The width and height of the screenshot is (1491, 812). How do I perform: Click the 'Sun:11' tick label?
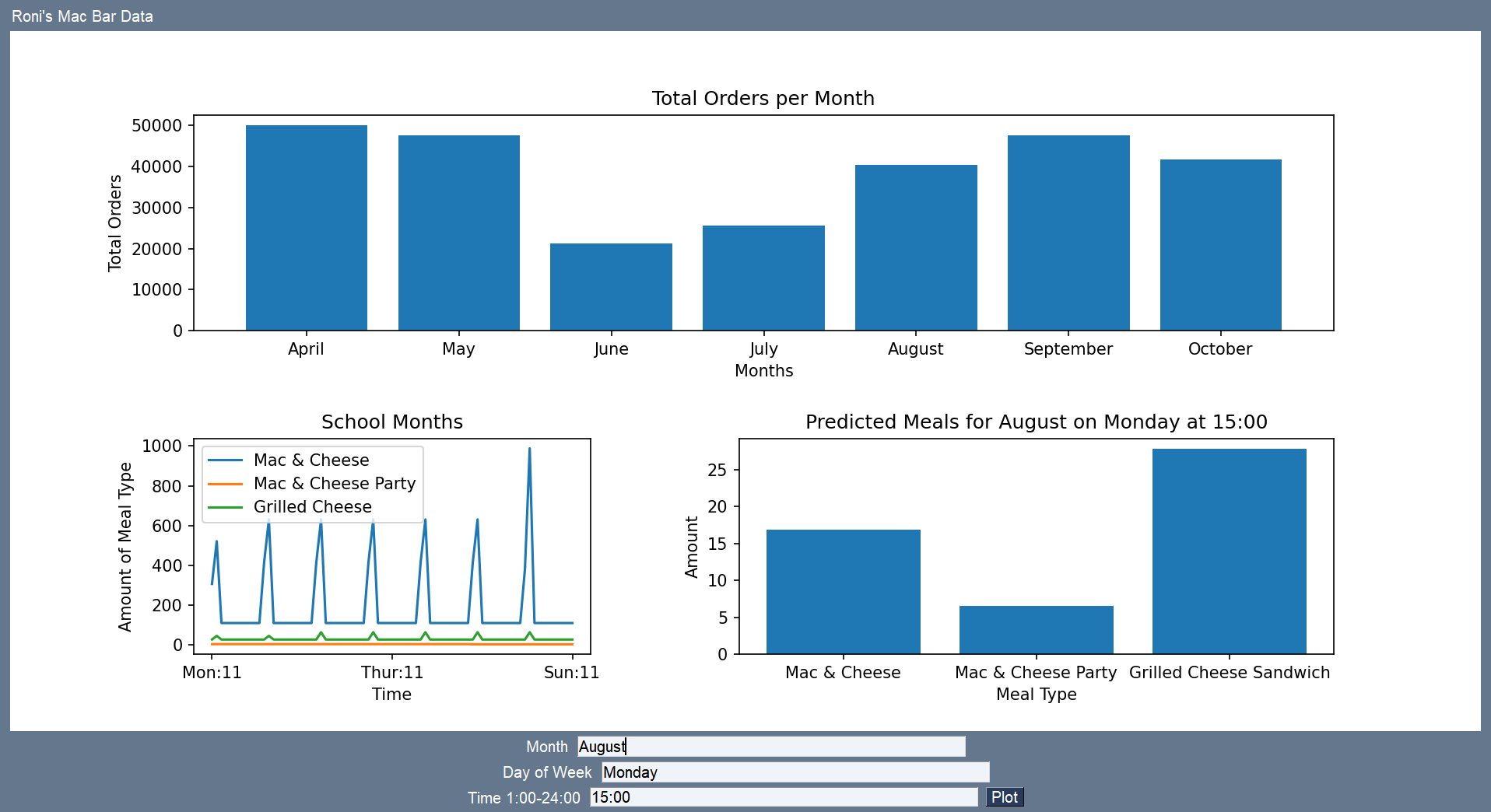[x=572, y=673]
